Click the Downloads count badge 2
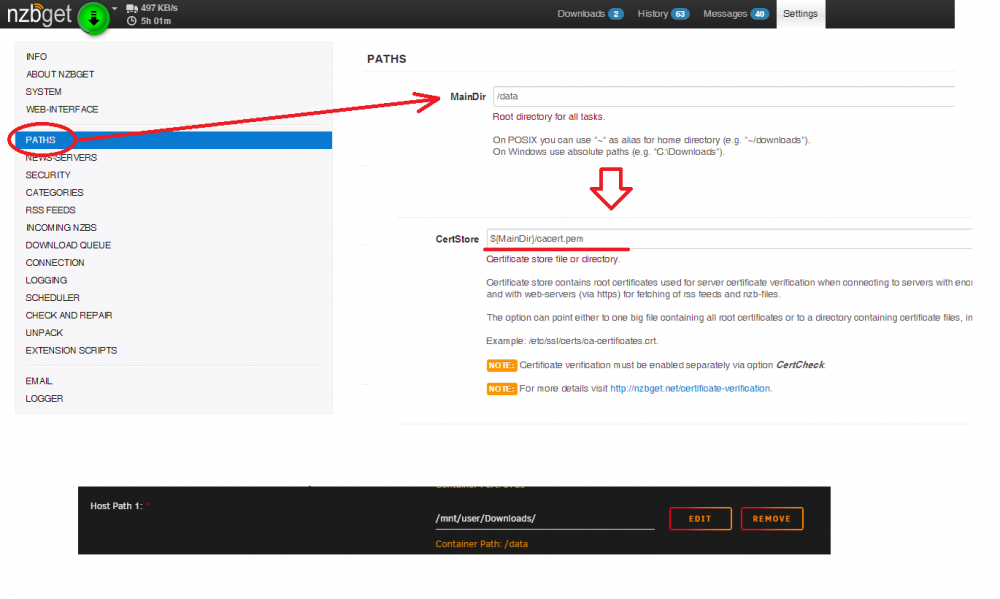 coord(615,14)
